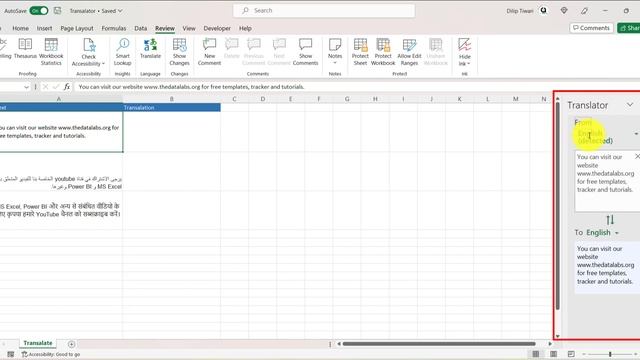This screenshot has height=360, width=640.
Task: Click the pen icon in title bar
Action: pyautogui.click(x=584, y=11)
